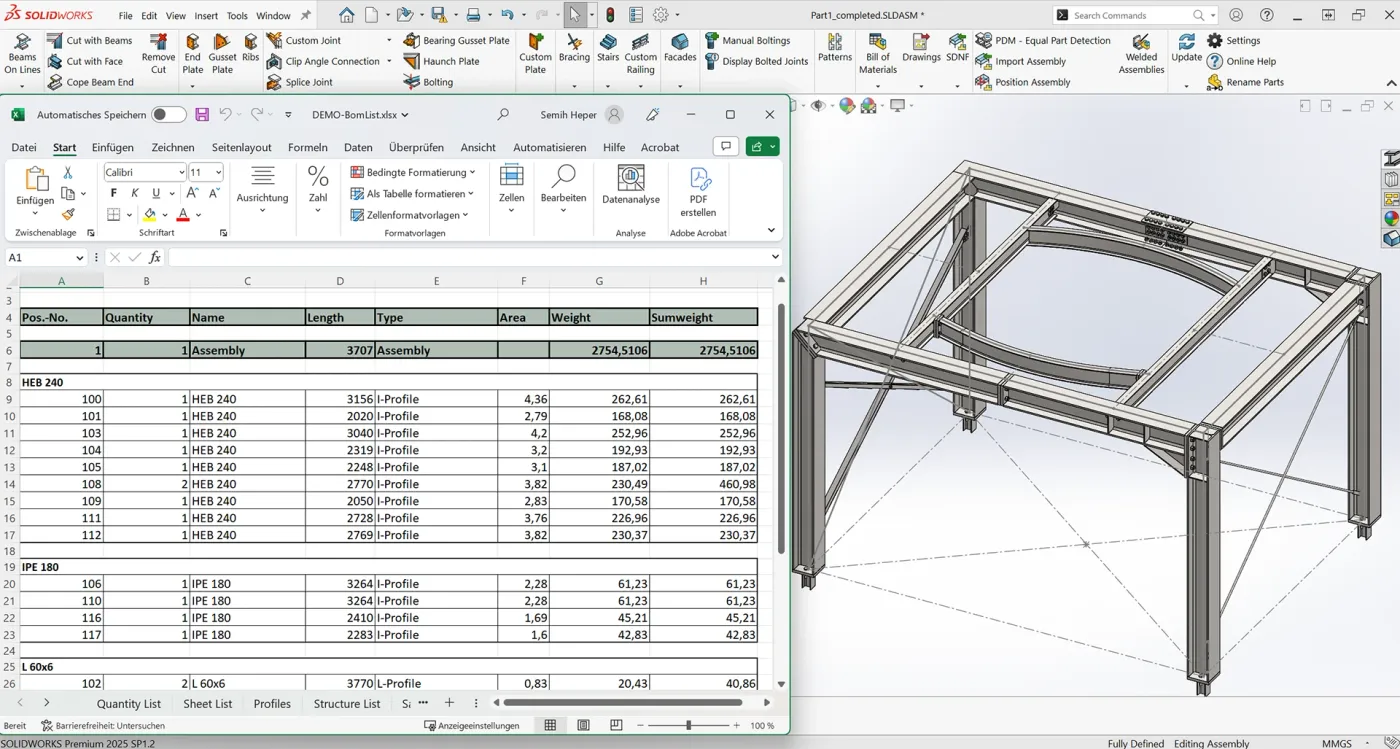Click Rename Parts
Image resolution: width=1400 pixels, height=749 pixels.
coord(1250,82)
